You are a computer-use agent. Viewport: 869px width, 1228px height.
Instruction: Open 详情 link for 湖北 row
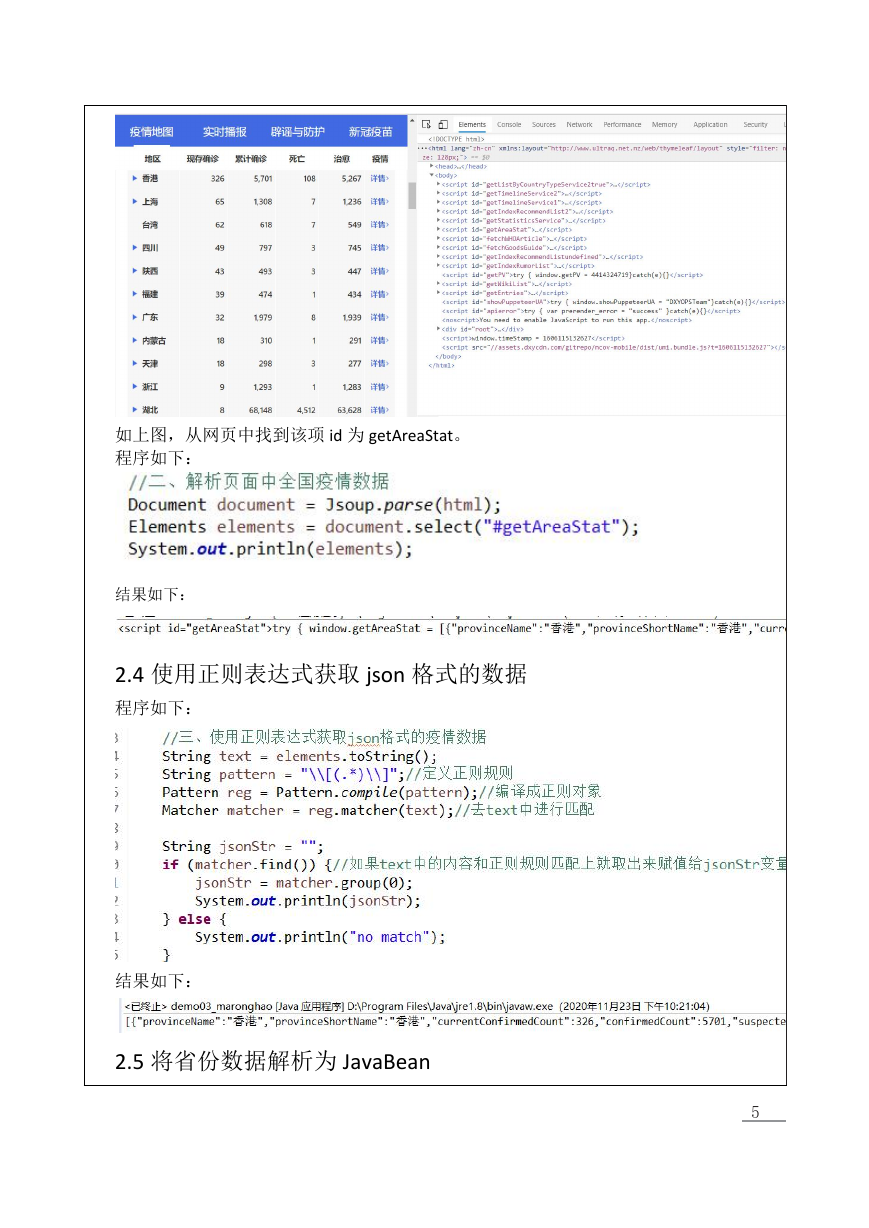coord(380,410)
